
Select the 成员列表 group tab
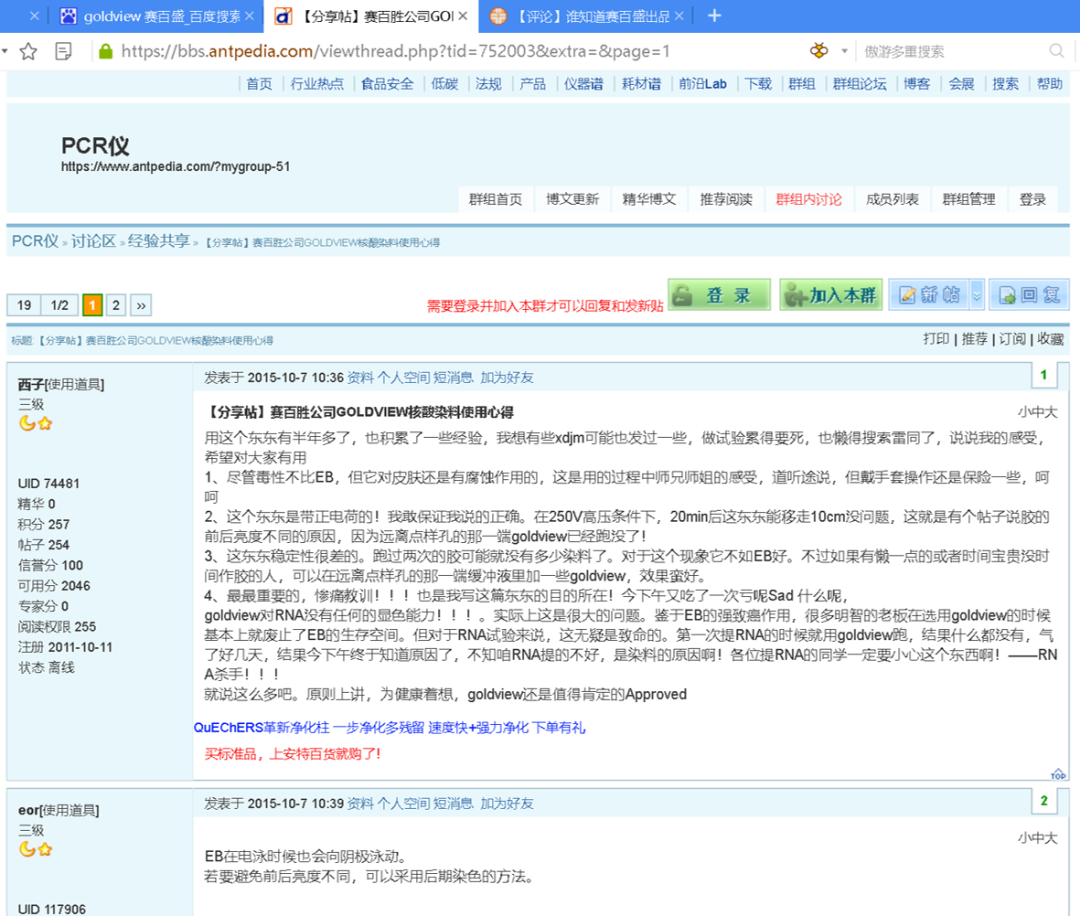892,199
